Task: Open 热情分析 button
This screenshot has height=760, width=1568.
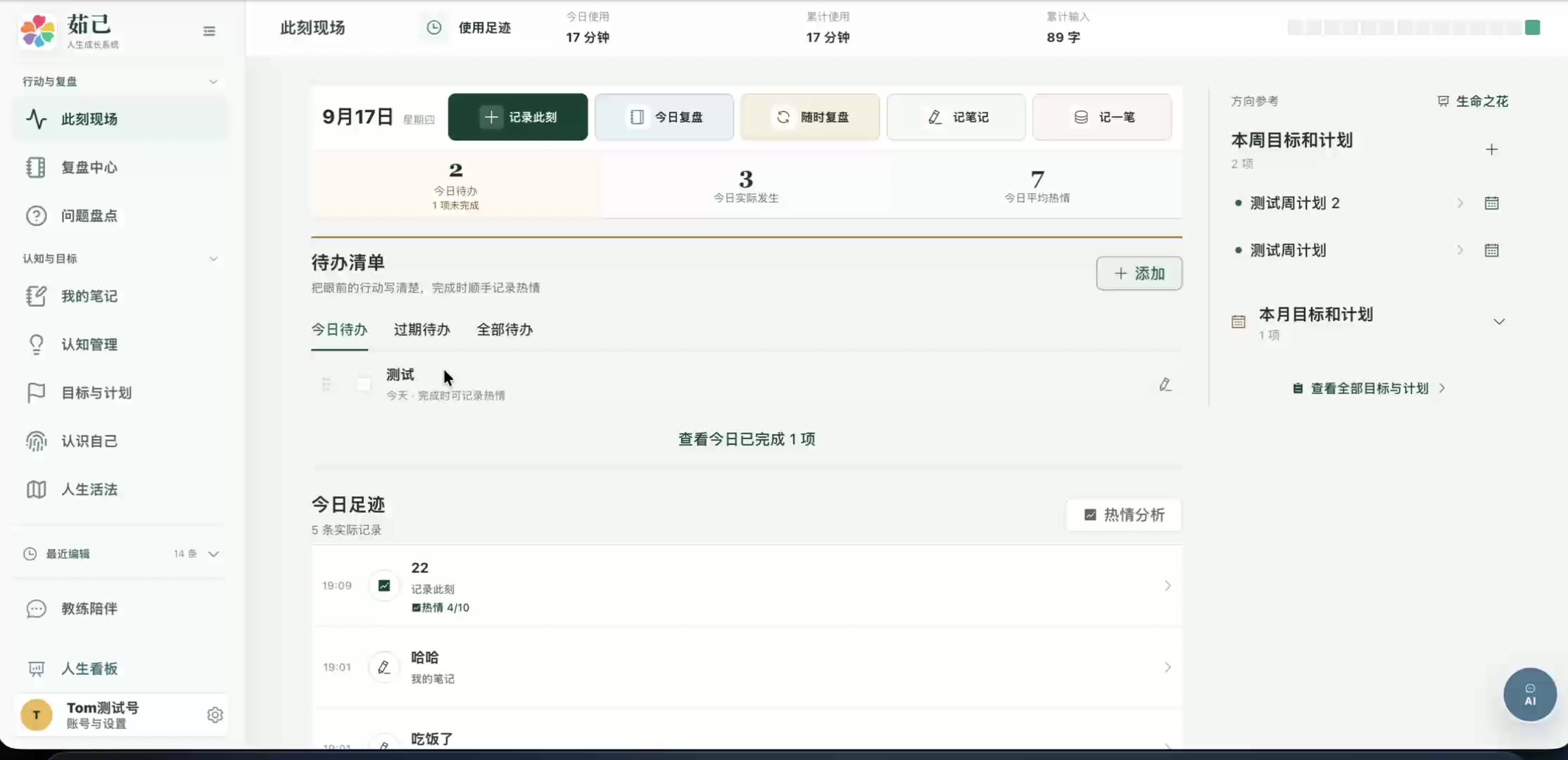Action: (1124, 515)
